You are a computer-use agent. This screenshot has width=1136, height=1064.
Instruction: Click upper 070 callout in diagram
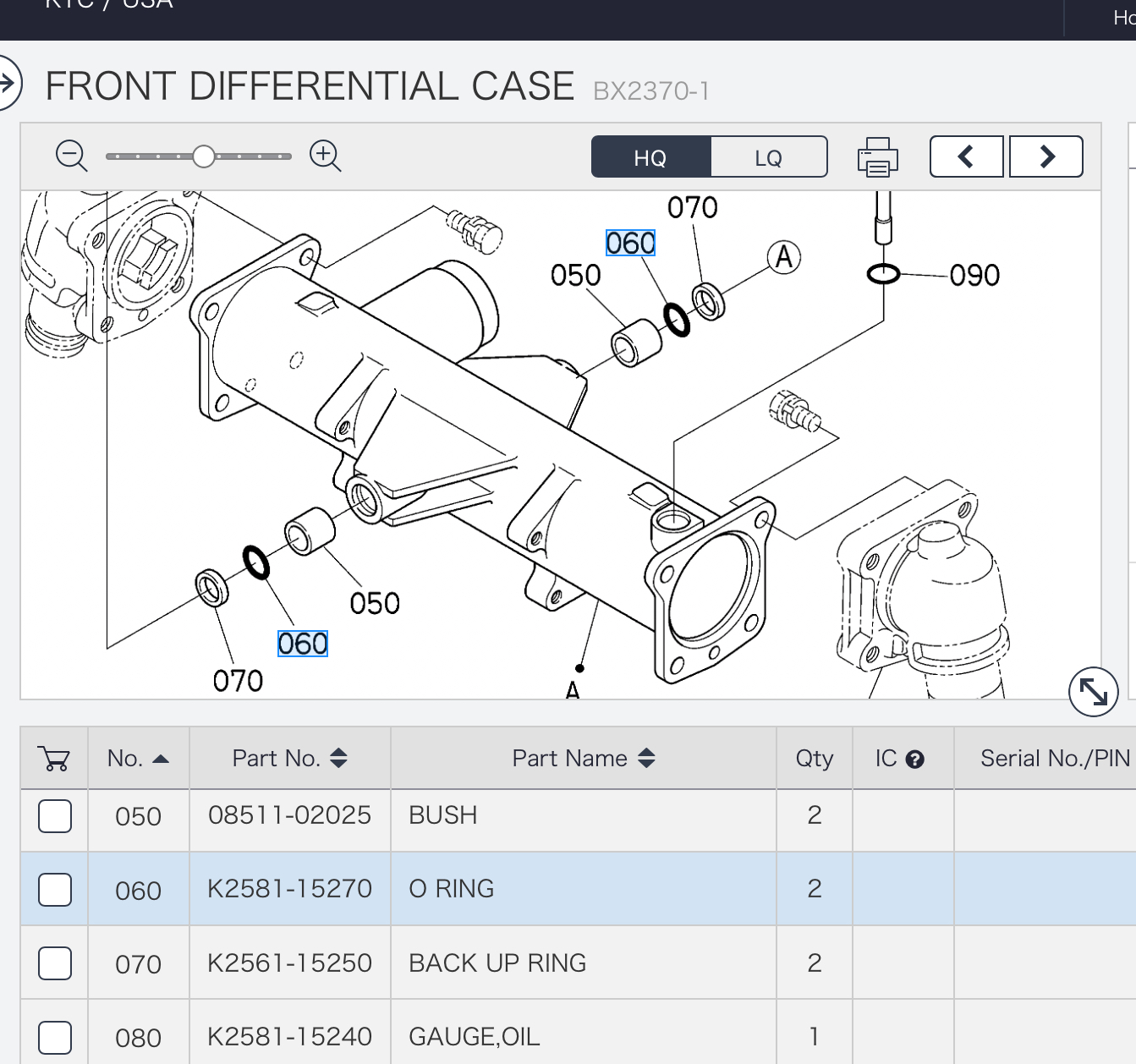tap(693, 207)
